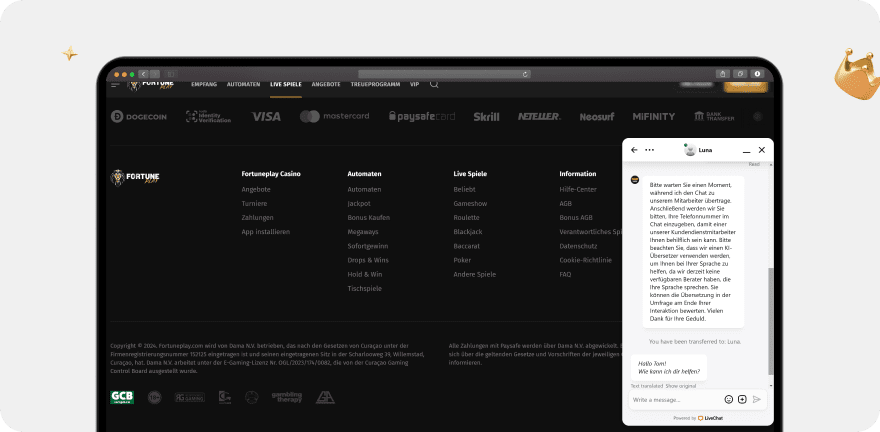Click Show original below the translated message
The width and height of the screenshot is (880, 432).
pyautogui.click(x=680, y=385)
